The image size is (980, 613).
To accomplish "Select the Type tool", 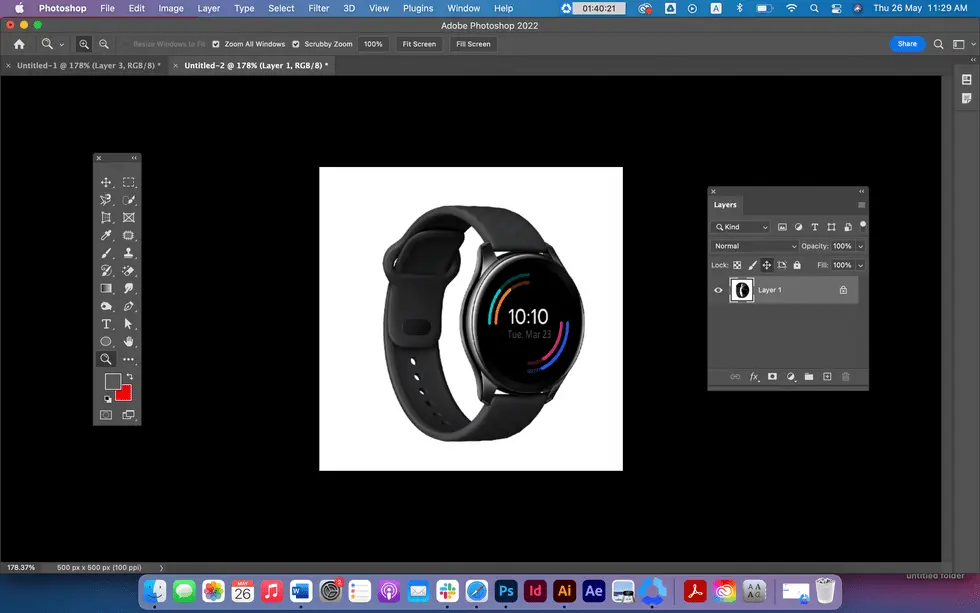I will click(x=105, y=323).
